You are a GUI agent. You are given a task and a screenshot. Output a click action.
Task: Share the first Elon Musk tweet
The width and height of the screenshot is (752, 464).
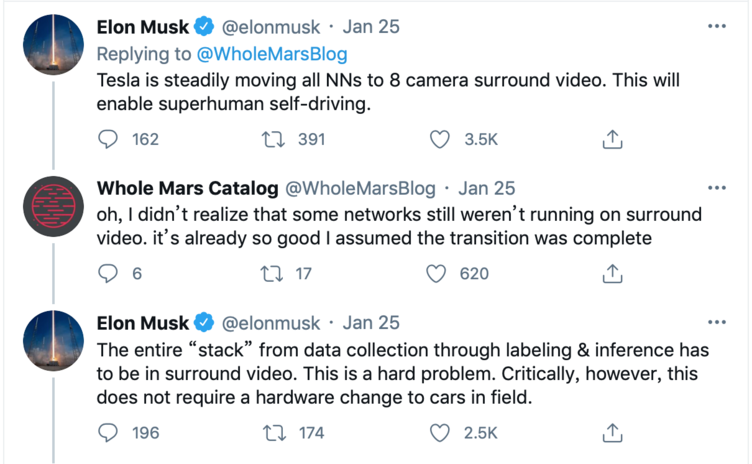tap(615, 140)
